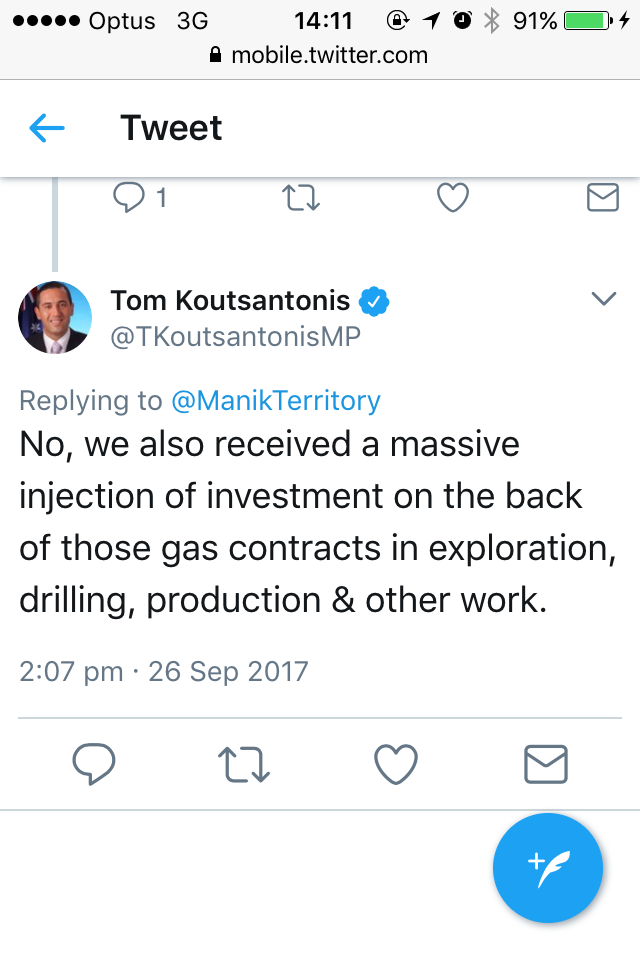Tap the battery indicator in status bar
640x960 pixels.
point(590,20)
